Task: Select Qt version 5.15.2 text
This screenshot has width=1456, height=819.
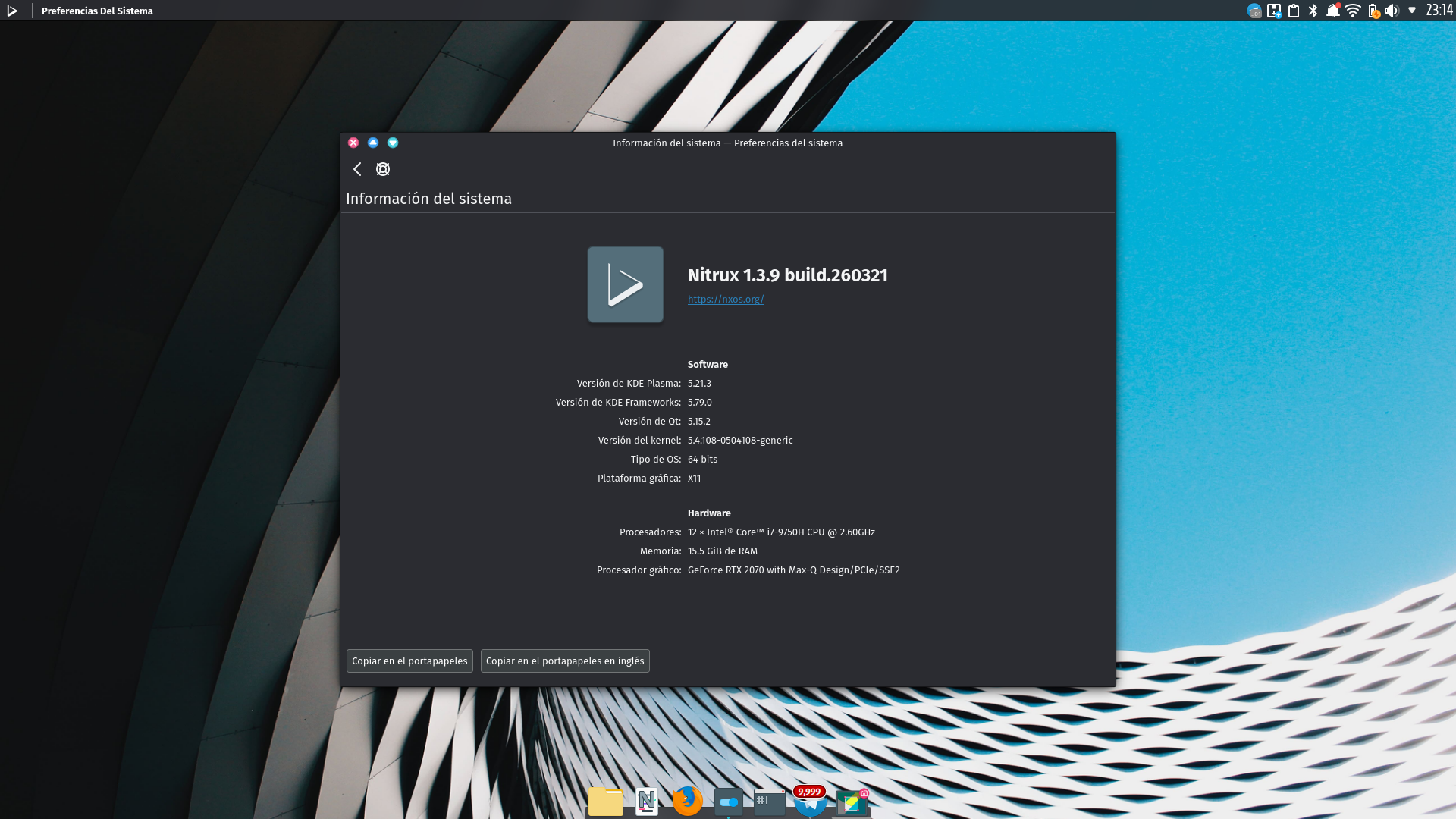Action: coord(698,422)
